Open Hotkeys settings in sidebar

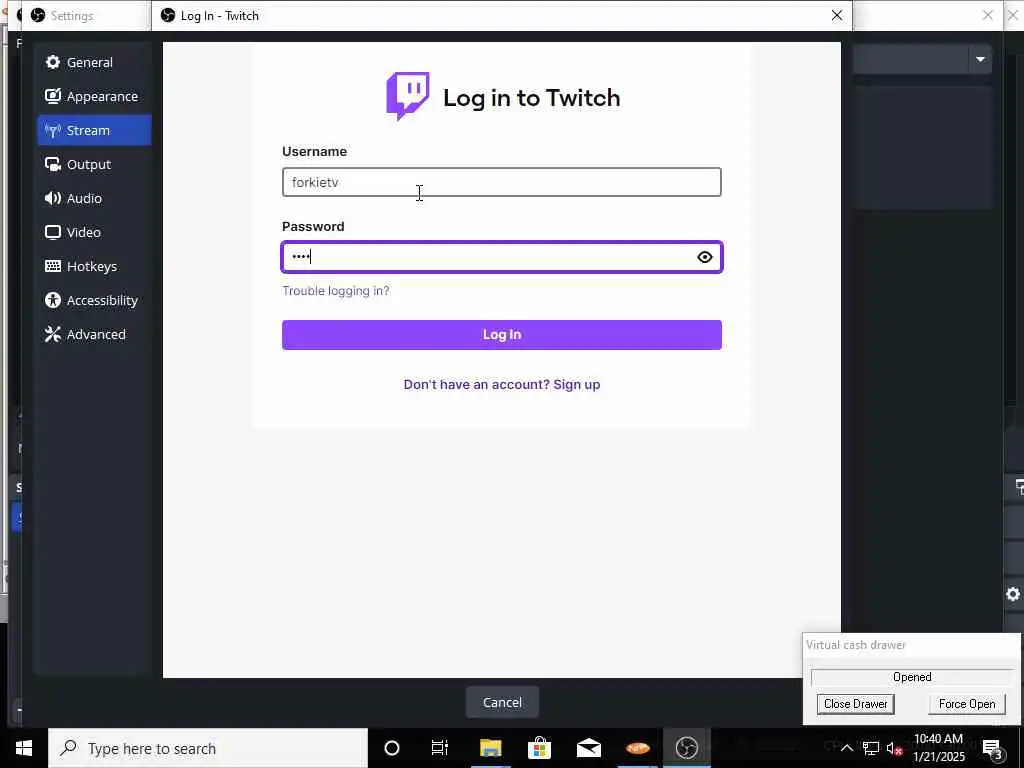tap(94, 266)
